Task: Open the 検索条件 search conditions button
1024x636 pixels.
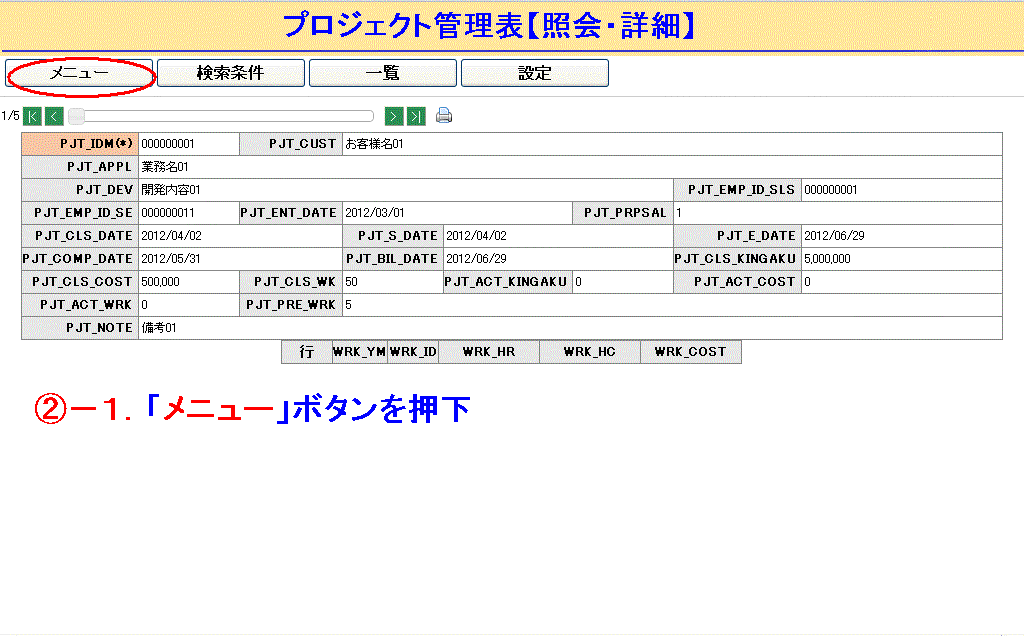Action: point(230,73)
